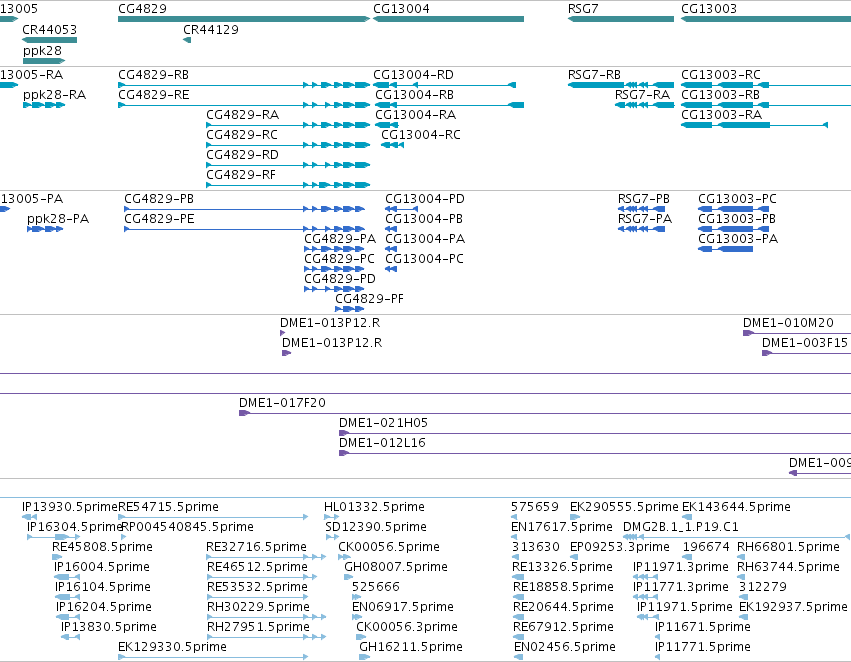This screenshot has height=662, width=851.
Task: Click protein CG13004-PC label
Action: (x=424, y=259)
